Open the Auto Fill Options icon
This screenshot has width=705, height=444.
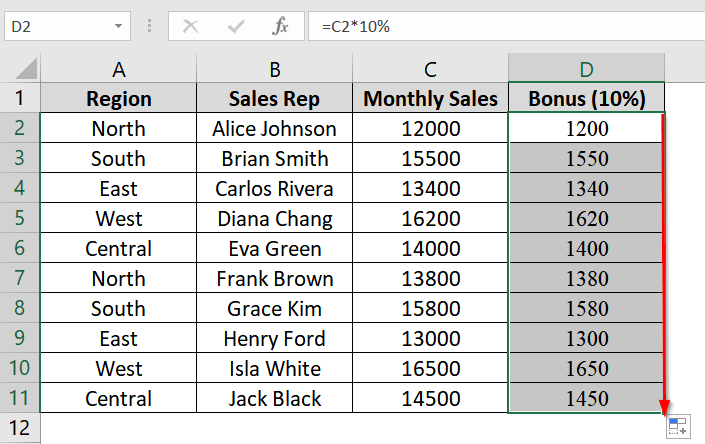tap(677, 427)
